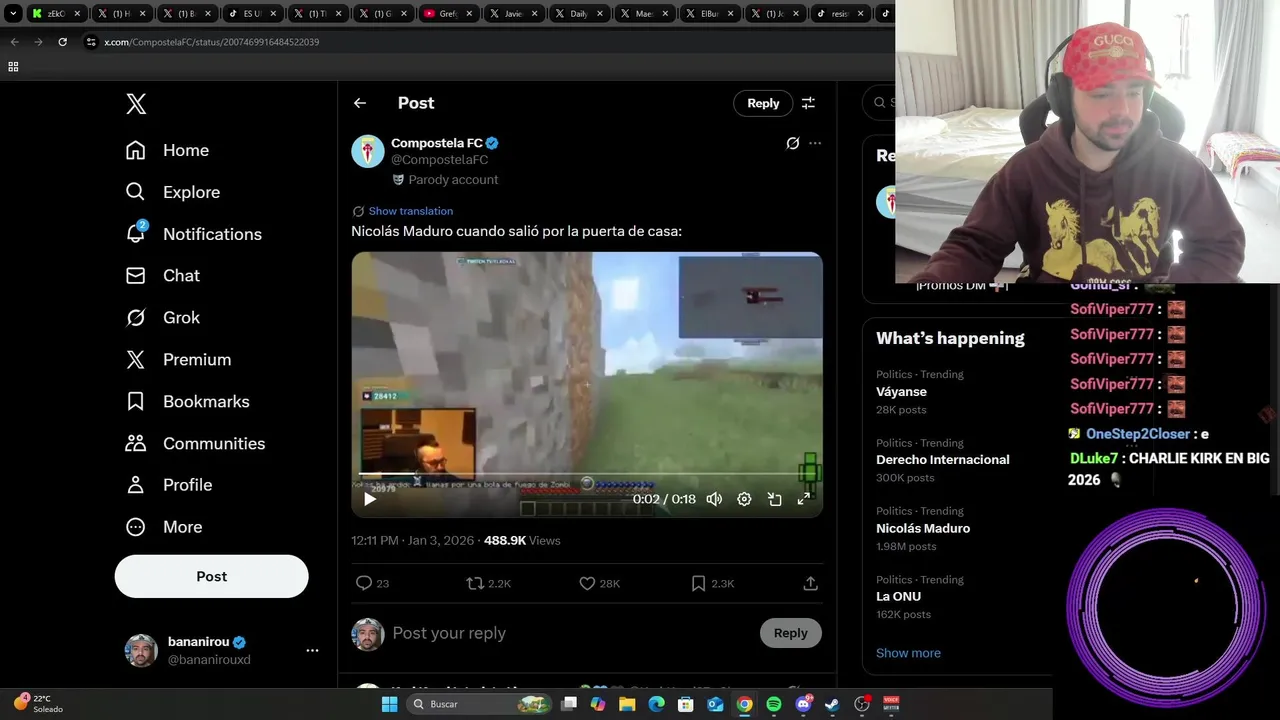Open Profile in the sidebar
Image resolution: width=1280 pixels, height=720 pixels.
(x=168, y=485)
